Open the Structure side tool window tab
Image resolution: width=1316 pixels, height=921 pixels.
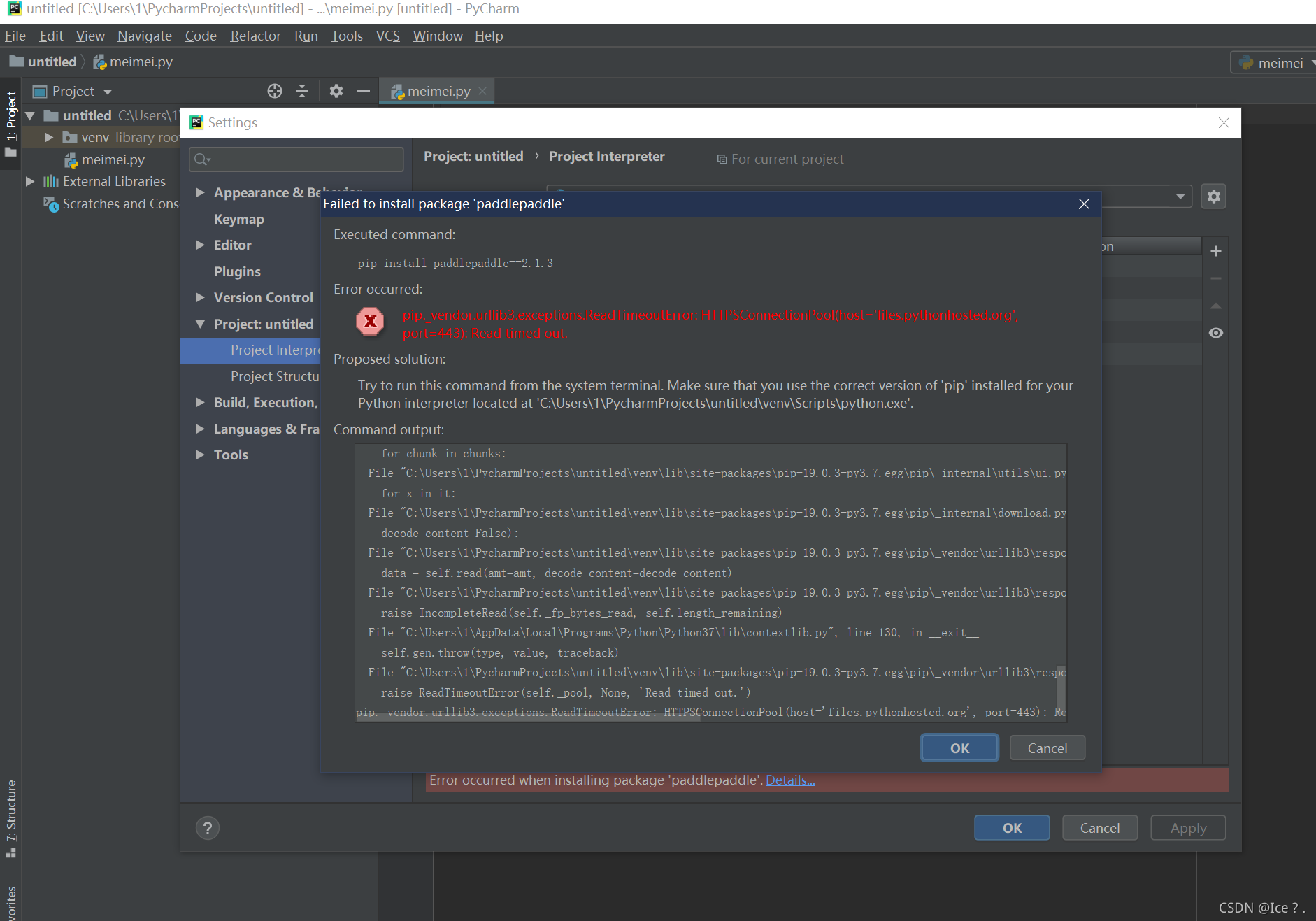tap(10, 818)
